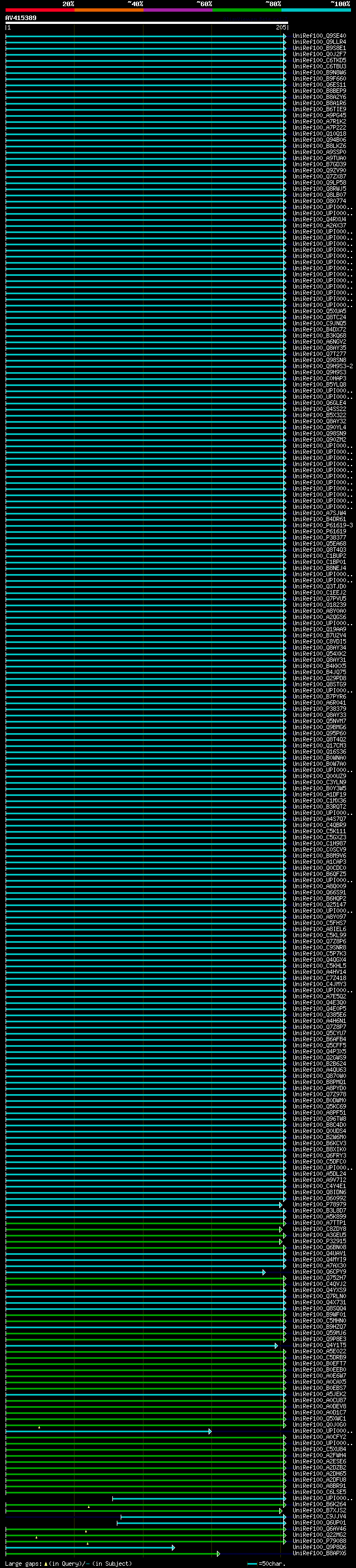Select the UniRef100_P79088 label
This screenshot has width=356, height=1568.
tap(319, 1541)
